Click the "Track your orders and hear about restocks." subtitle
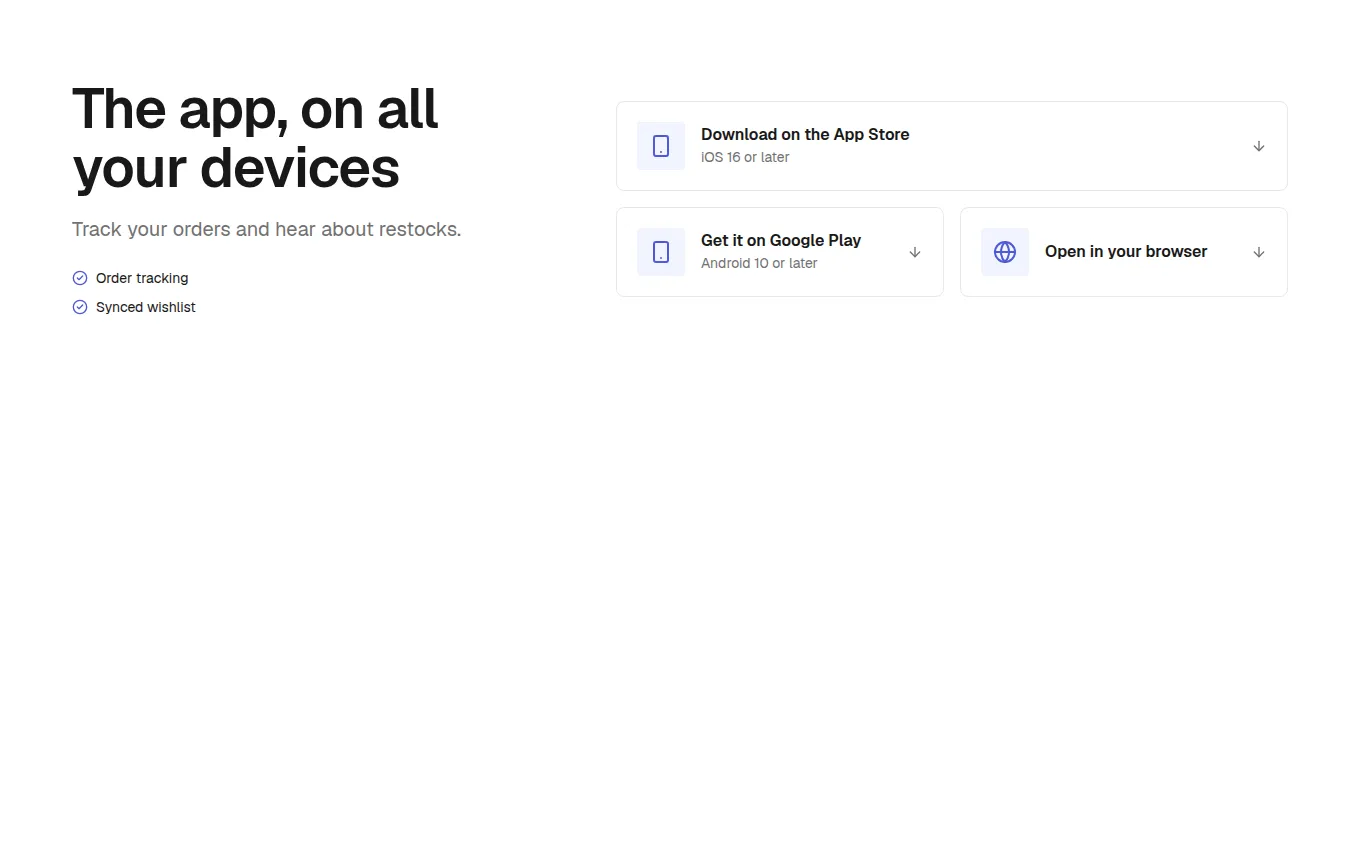The width and height of the screenshot is (1360, 850). (x=267, y=229)
